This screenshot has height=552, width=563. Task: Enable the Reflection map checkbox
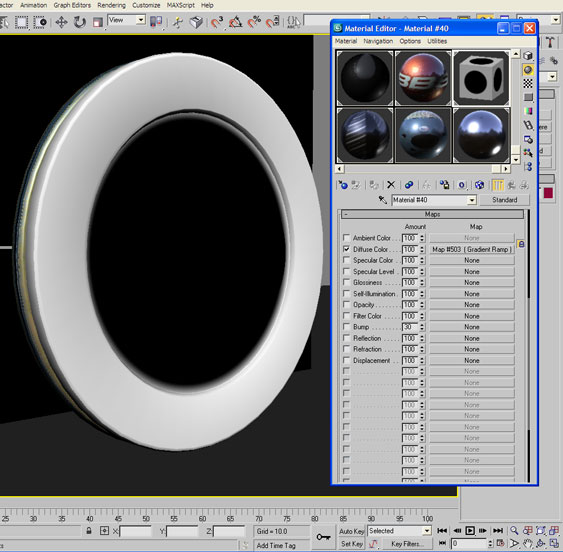click(346, 338)
